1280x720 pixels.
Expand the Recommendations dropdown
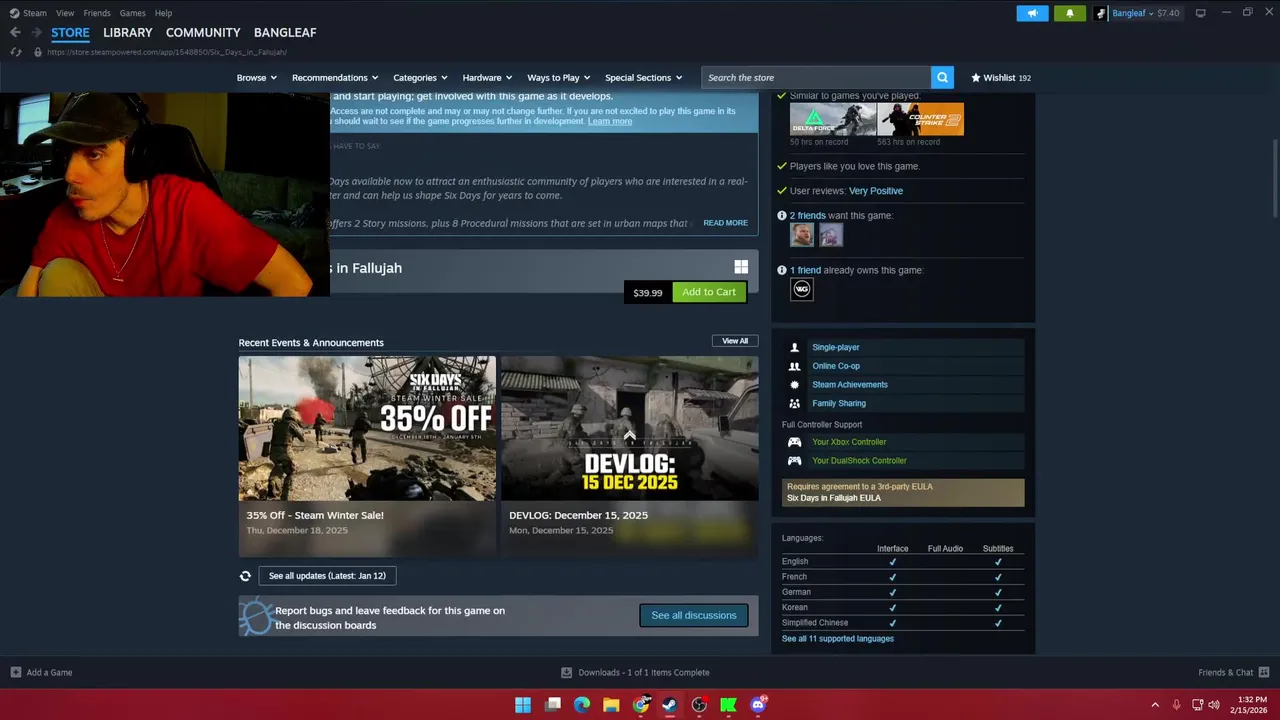pyautogui.click(x=335, y=77)
